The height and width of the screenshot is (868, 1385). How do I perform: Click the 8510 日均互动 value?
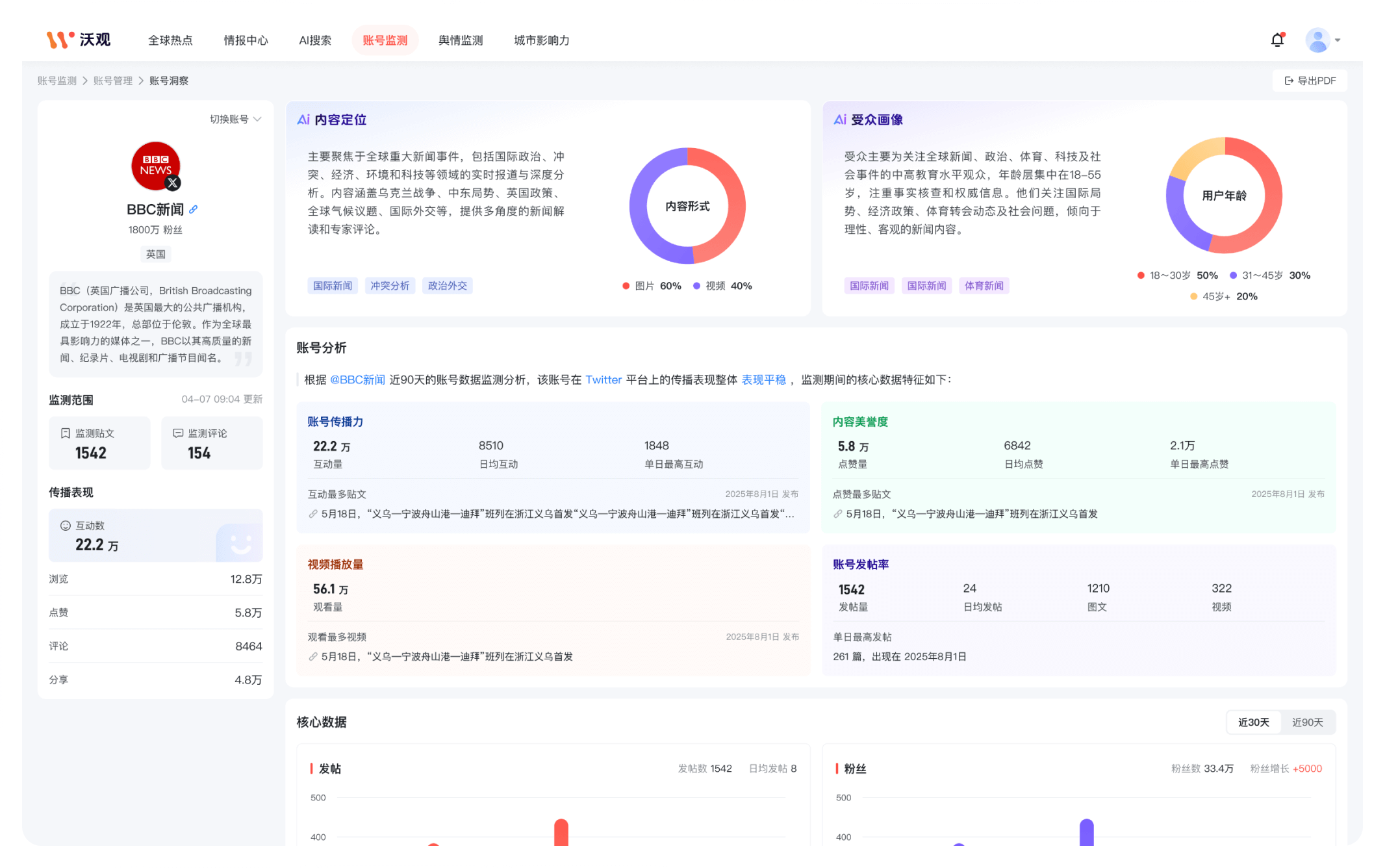tap(491, 446)
